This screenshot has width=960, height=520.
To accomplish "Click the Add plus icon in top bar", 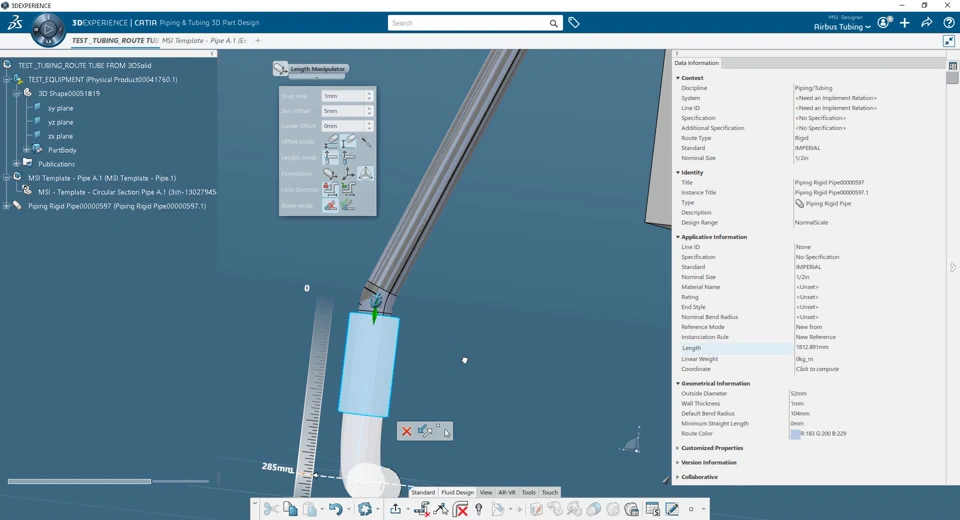I will click(905, 23).
